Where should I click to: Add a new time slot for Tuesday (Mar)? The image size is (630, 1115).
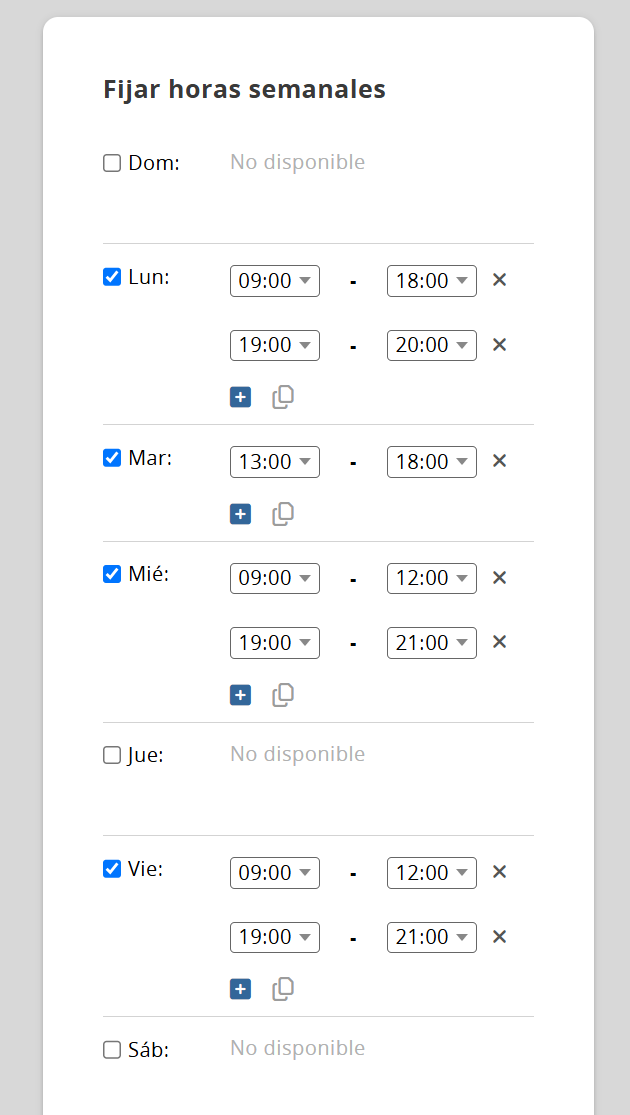240,514
